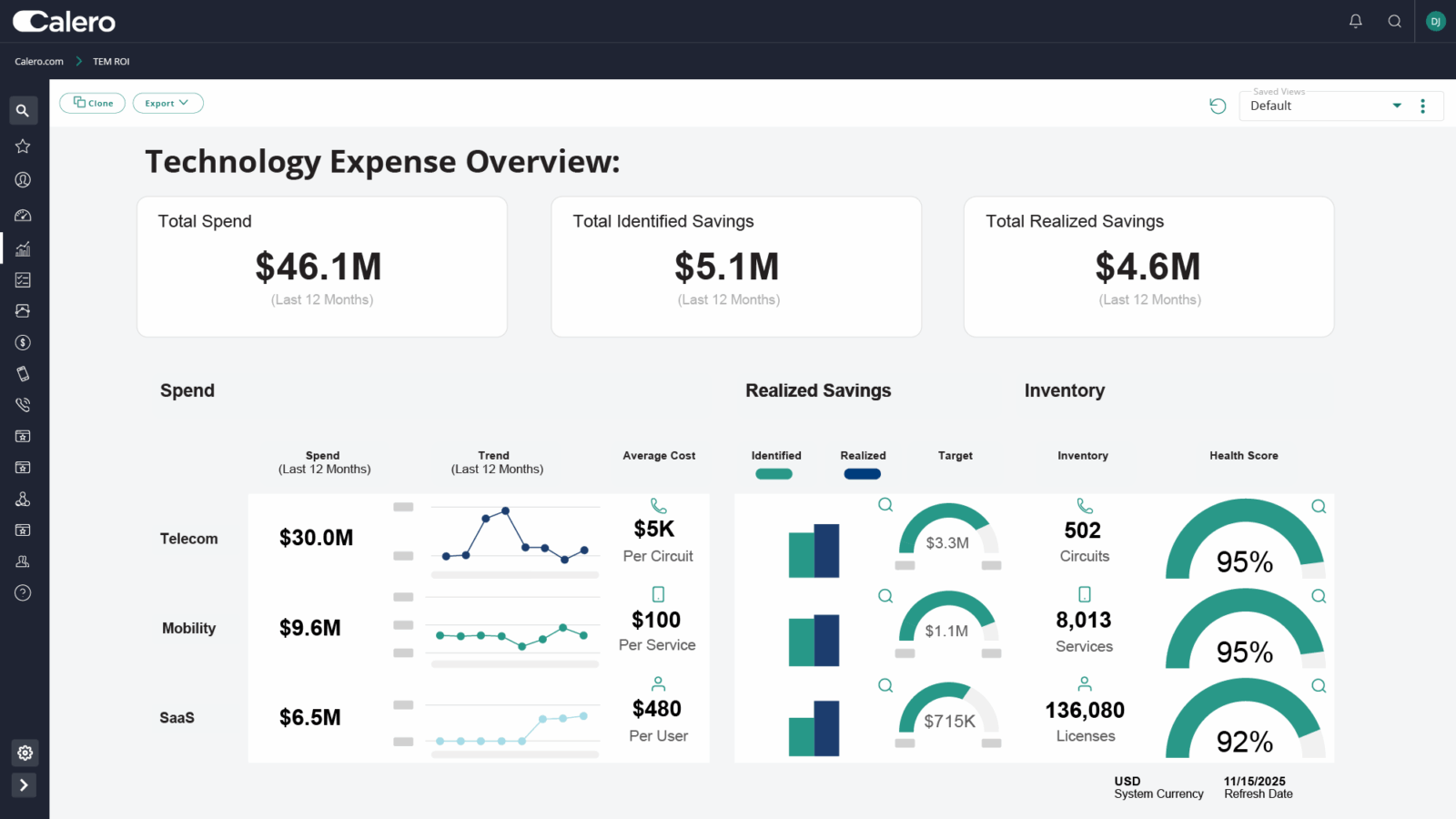
Task: Open the dollar-sign icon in sidebar
Action: (23, 343)
